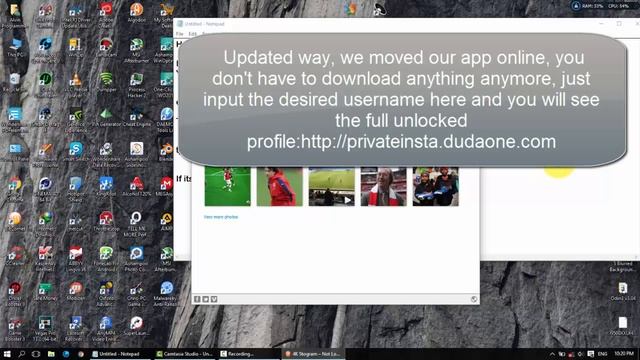The image size is (640, 360).
Task: Click globe icon in 4K Stogram footer
Action: pos(473,299)
